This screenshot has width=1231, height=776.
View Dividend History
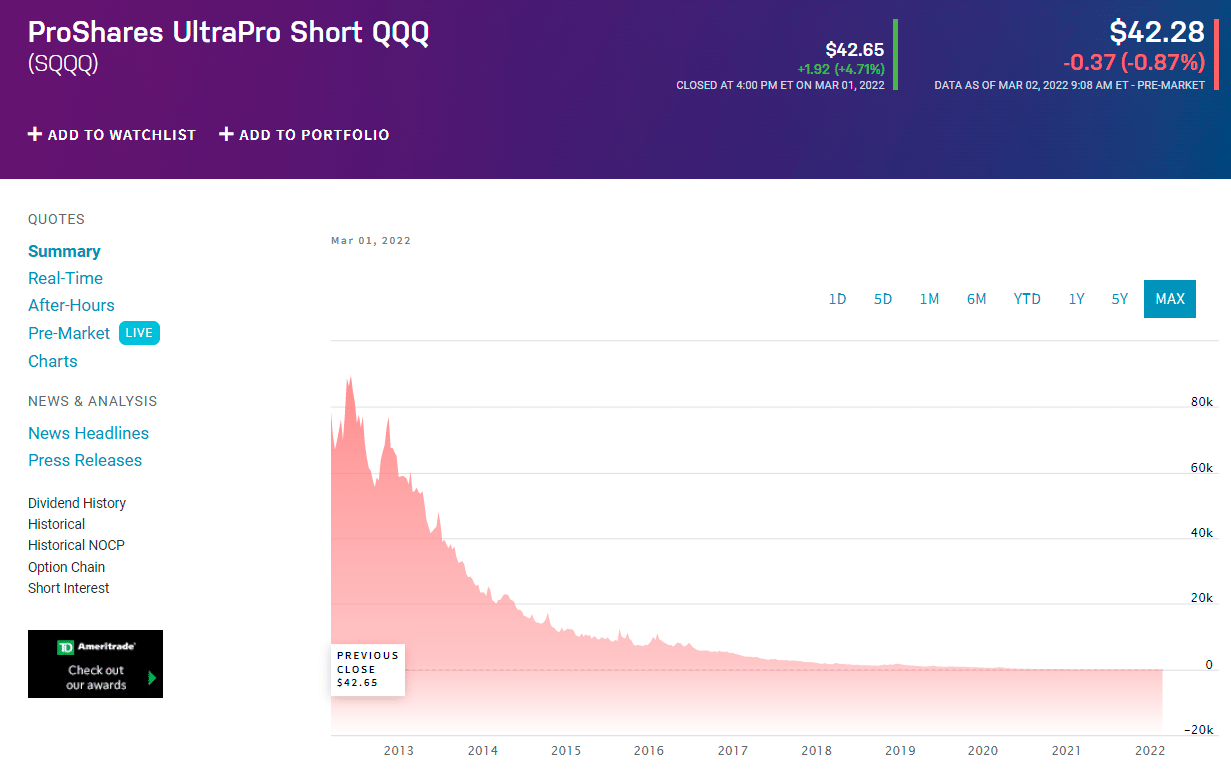click(x=77, y=503)
